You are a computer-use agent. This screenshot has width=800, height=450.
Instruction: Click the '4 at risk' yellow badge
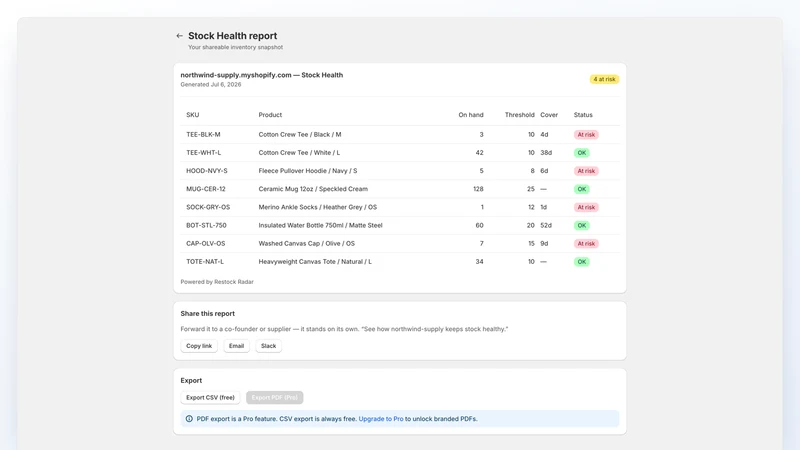(x=604, y=79)
